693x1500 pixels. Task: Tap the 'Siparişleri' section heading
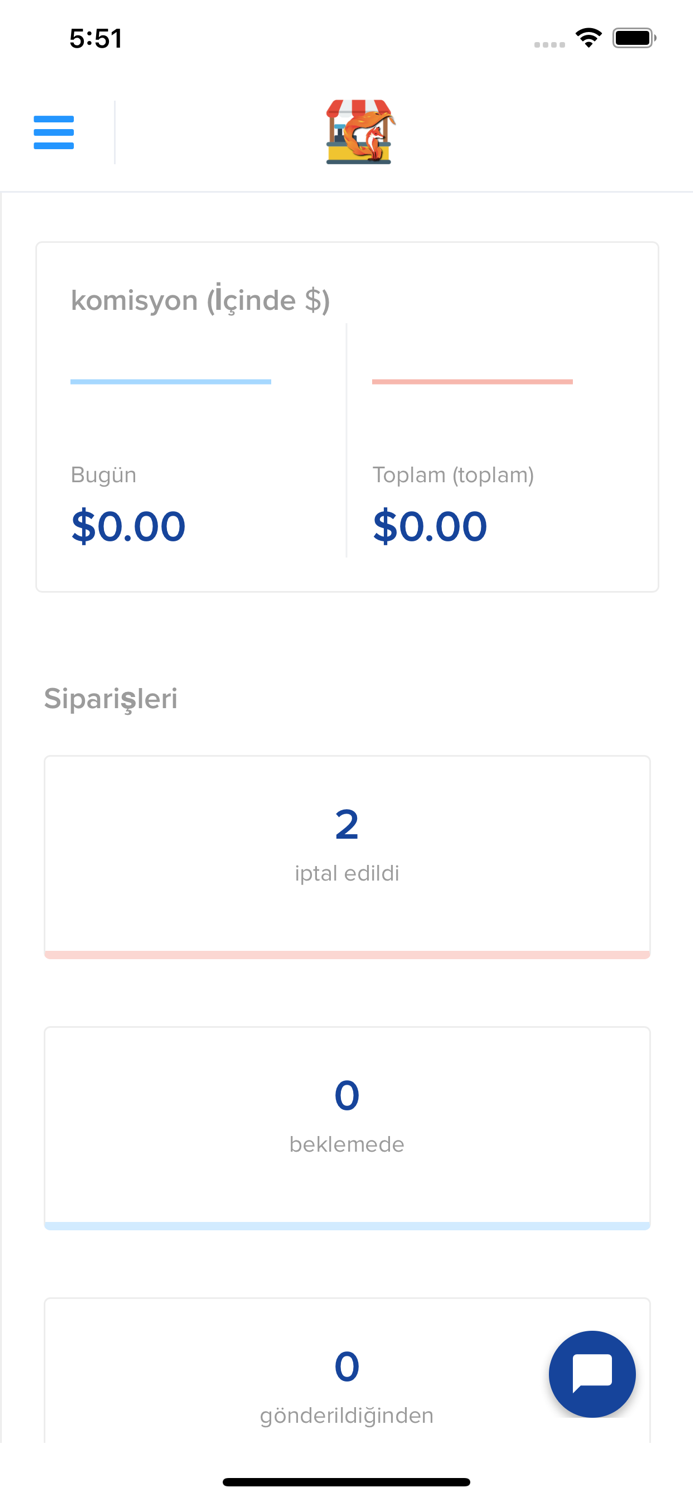(x=110, y=698)
